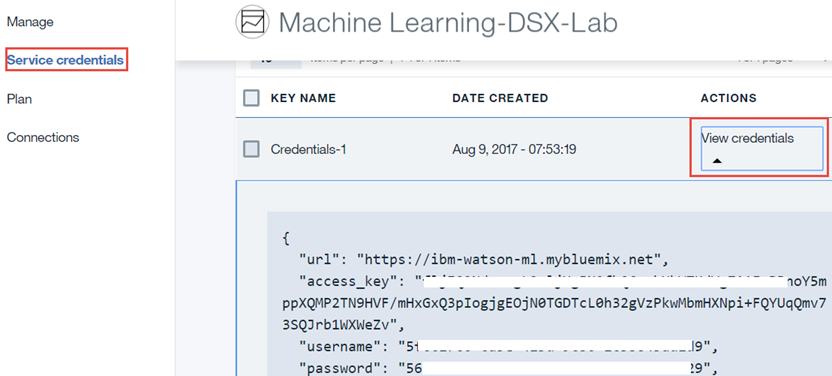The image size is (832, 376).
Task: Click the black collapse triangle under View credentials
Action: point(717,160)
